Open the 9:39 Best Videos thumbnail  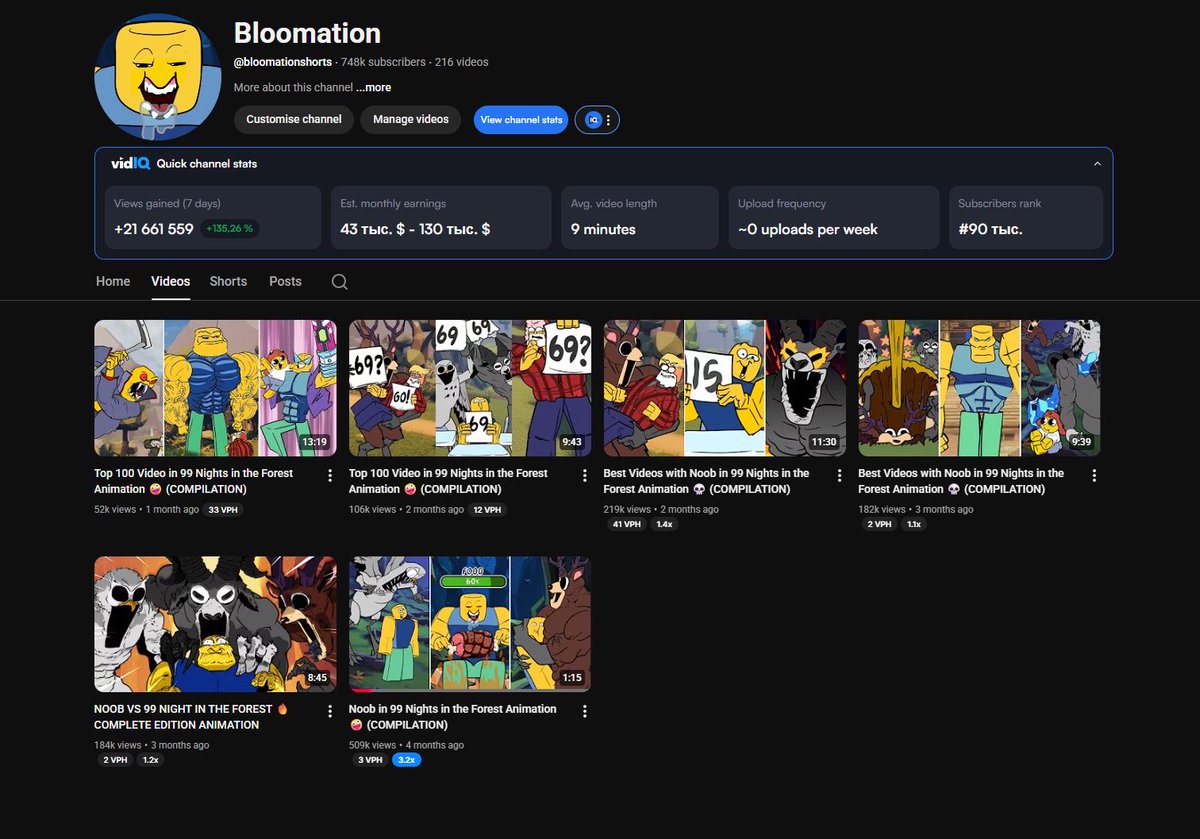(x=979, y=388)
